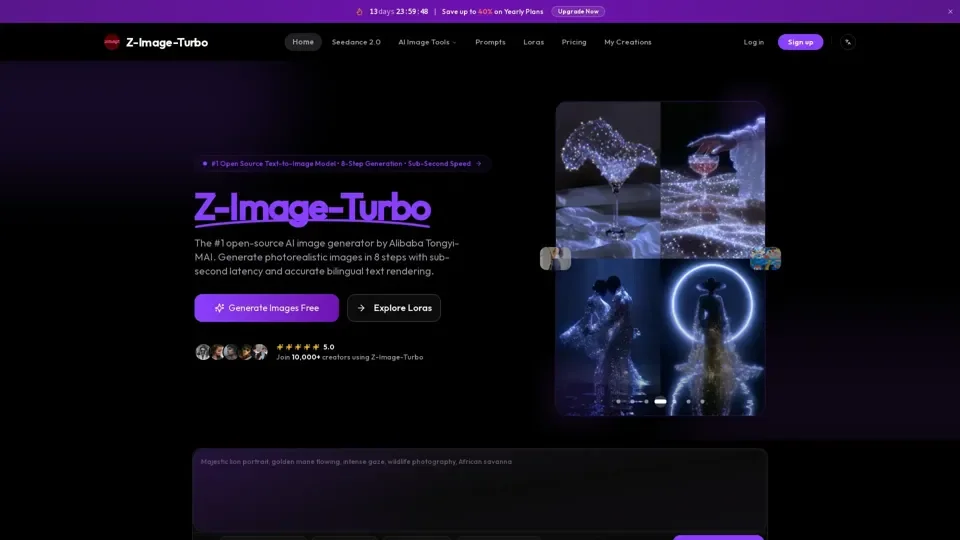Click the last carousel dot indicator
This screenshot has height=540, width=960.
pos(702,402)
